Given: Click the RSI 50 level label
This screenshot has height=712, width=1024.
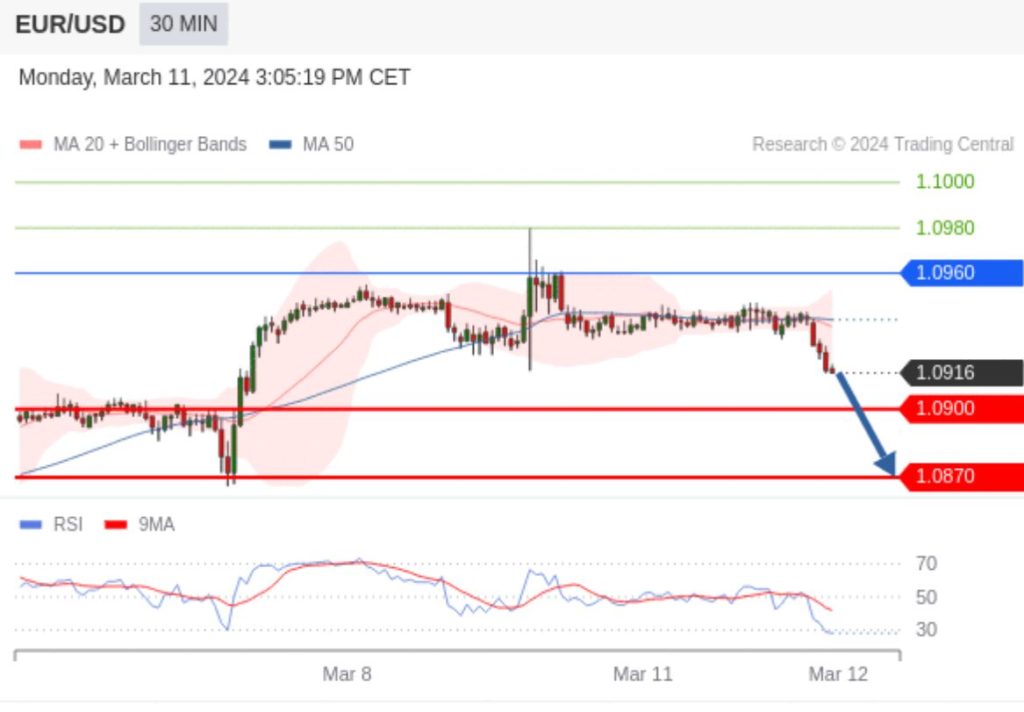Looking at the screenshot, I should (926, 598).
